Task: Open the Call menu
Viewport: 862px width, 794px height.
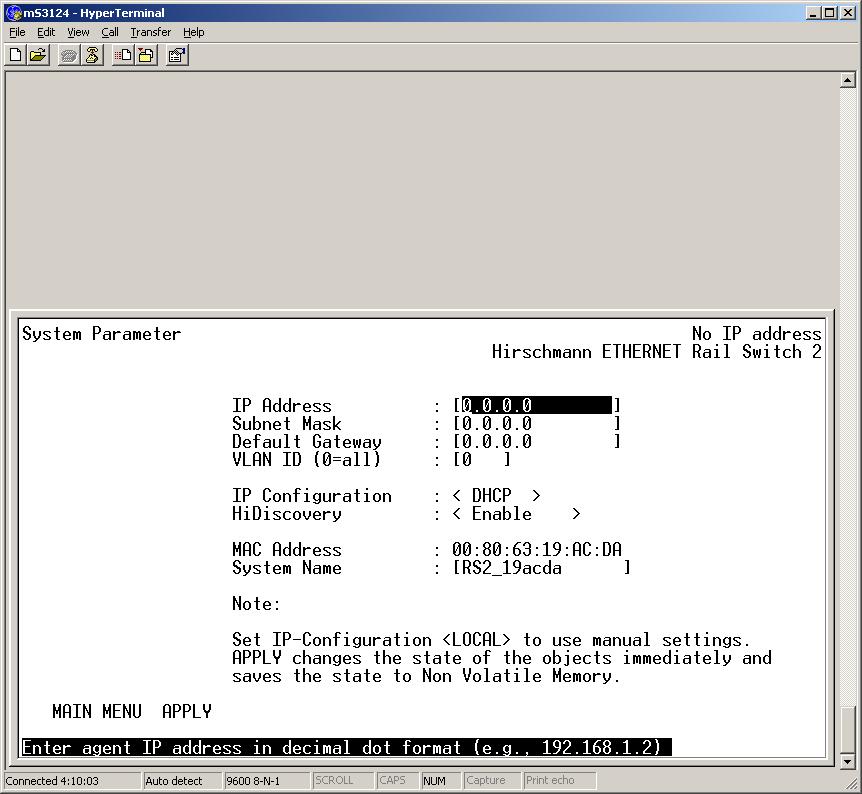Action: [110, 32]
